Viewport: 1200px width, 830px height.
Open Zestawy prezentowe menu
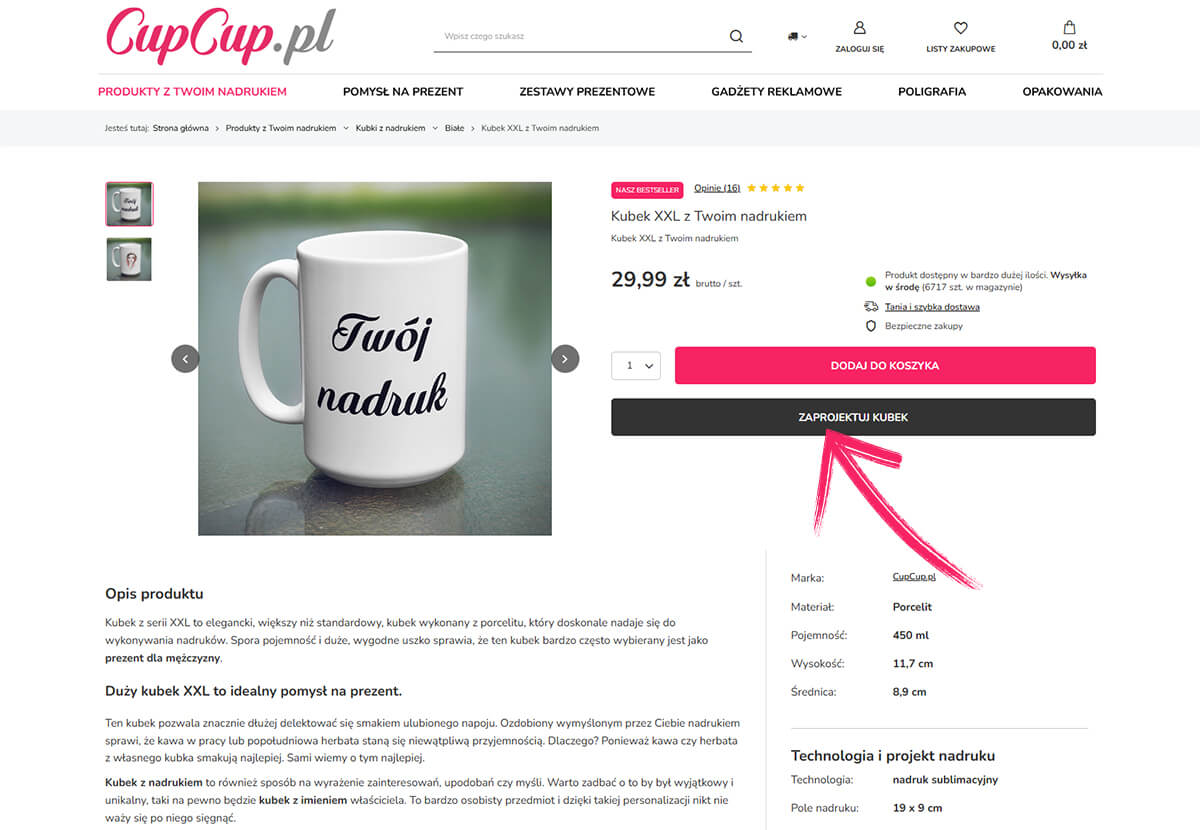click(x=587, y=91)
